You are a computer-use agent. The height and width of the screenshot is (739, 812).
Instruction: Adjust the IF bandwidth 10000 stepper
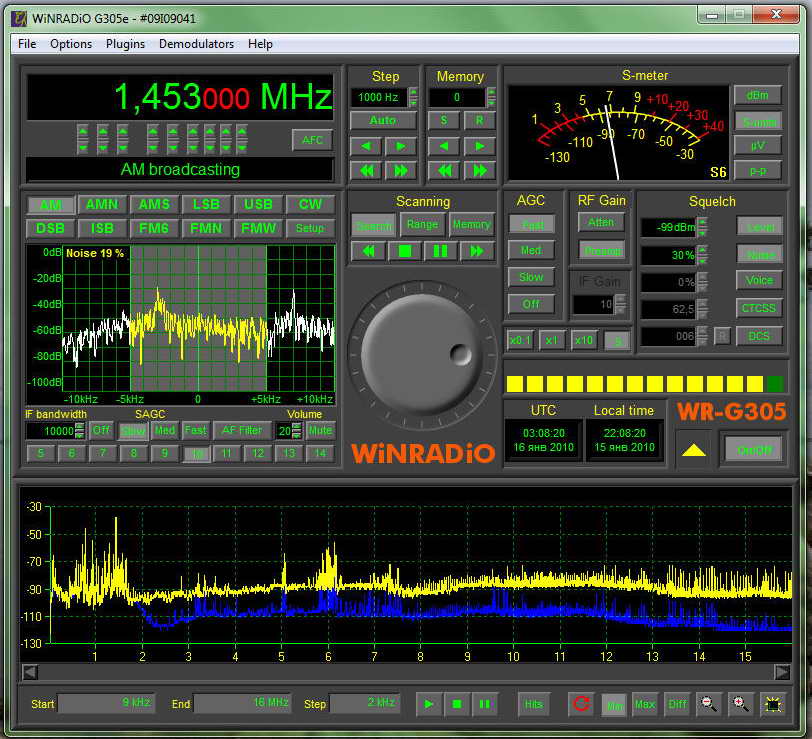tap(79, 431)
